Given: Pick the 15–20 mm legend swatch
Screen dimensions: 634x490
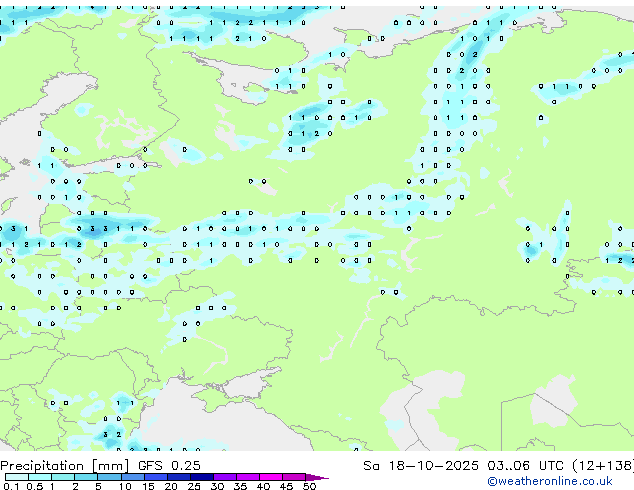Looking at the screenshot, I should [156, 477].
